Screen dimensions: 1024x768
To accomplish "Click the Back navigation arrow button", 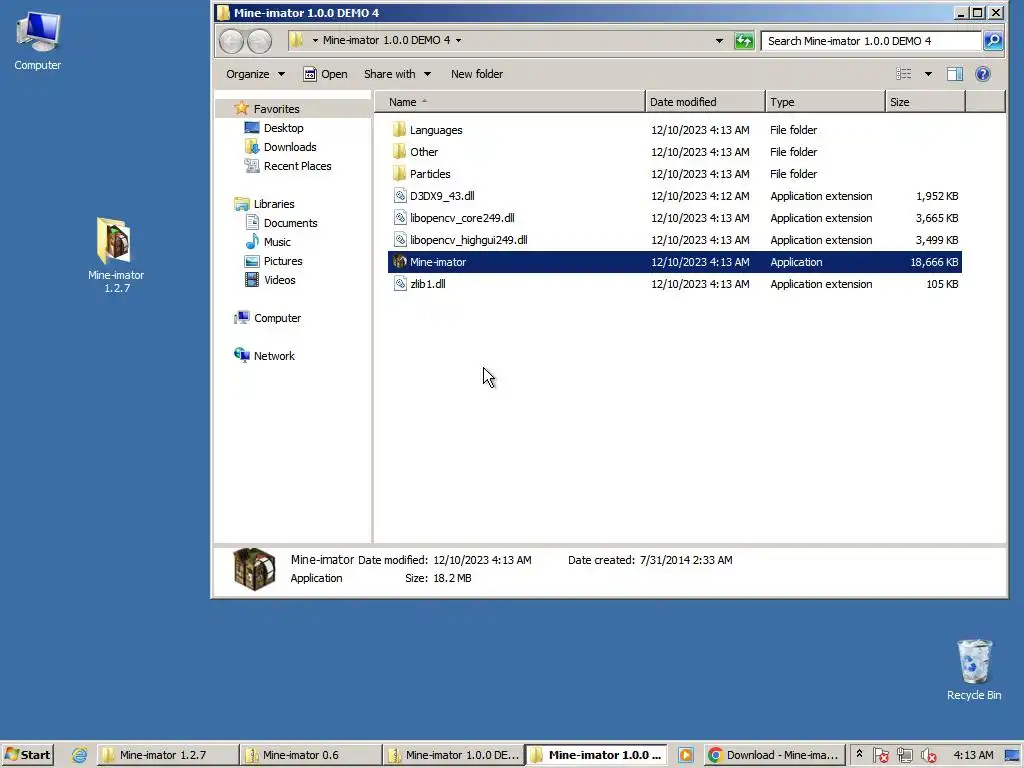I will tap(231, 41).
